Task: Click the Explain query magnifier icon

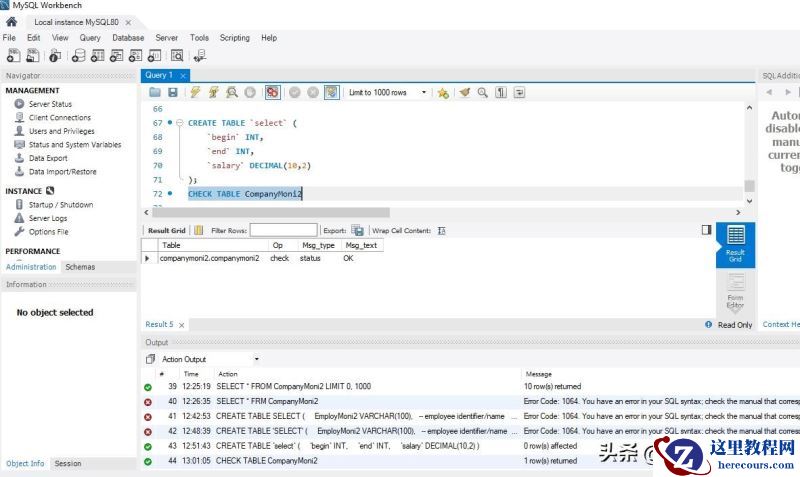Action: coord(232,92)
